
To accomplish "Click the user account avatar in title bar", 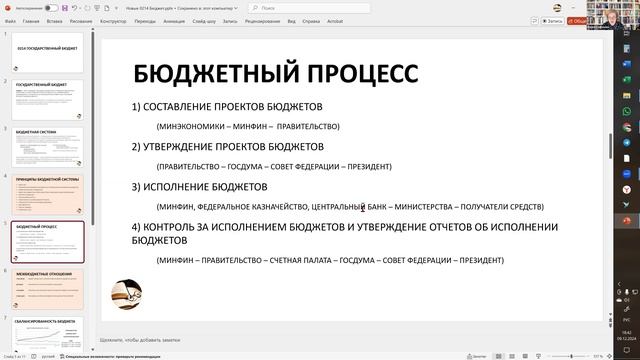I will pos(557,8).
